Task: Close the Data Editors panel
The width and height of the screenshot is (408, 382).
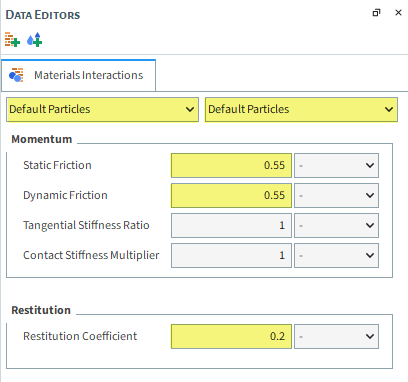Action: coord(398,13)
